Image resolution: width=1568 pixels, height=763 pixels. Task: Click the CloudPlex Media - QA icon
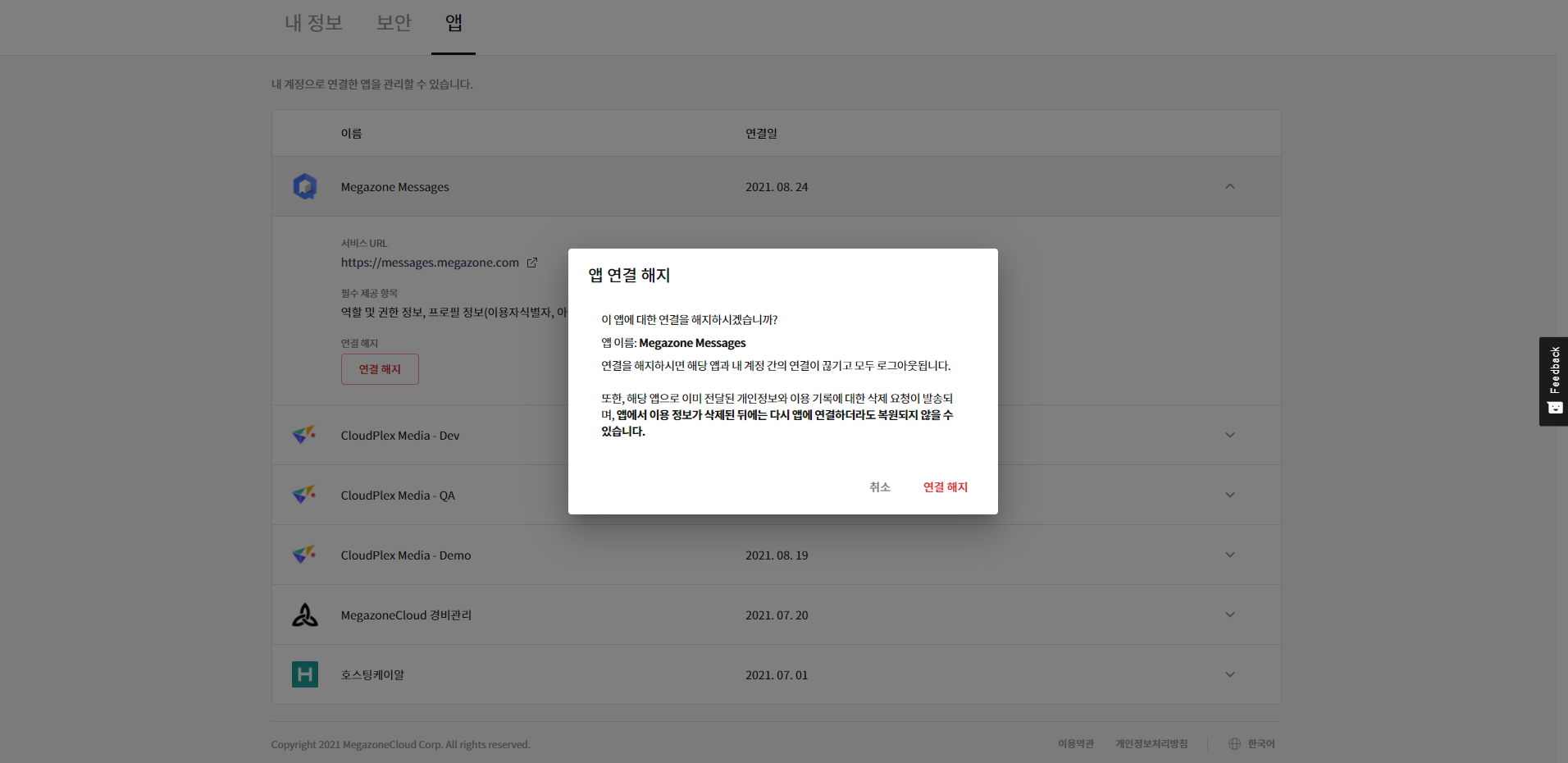pos(304,495)
